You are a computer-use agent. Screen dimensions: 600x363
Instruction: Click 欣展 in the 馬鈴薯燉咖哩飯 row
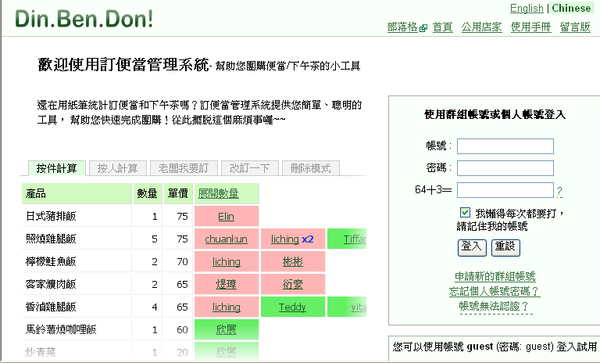tap(226, 329)
